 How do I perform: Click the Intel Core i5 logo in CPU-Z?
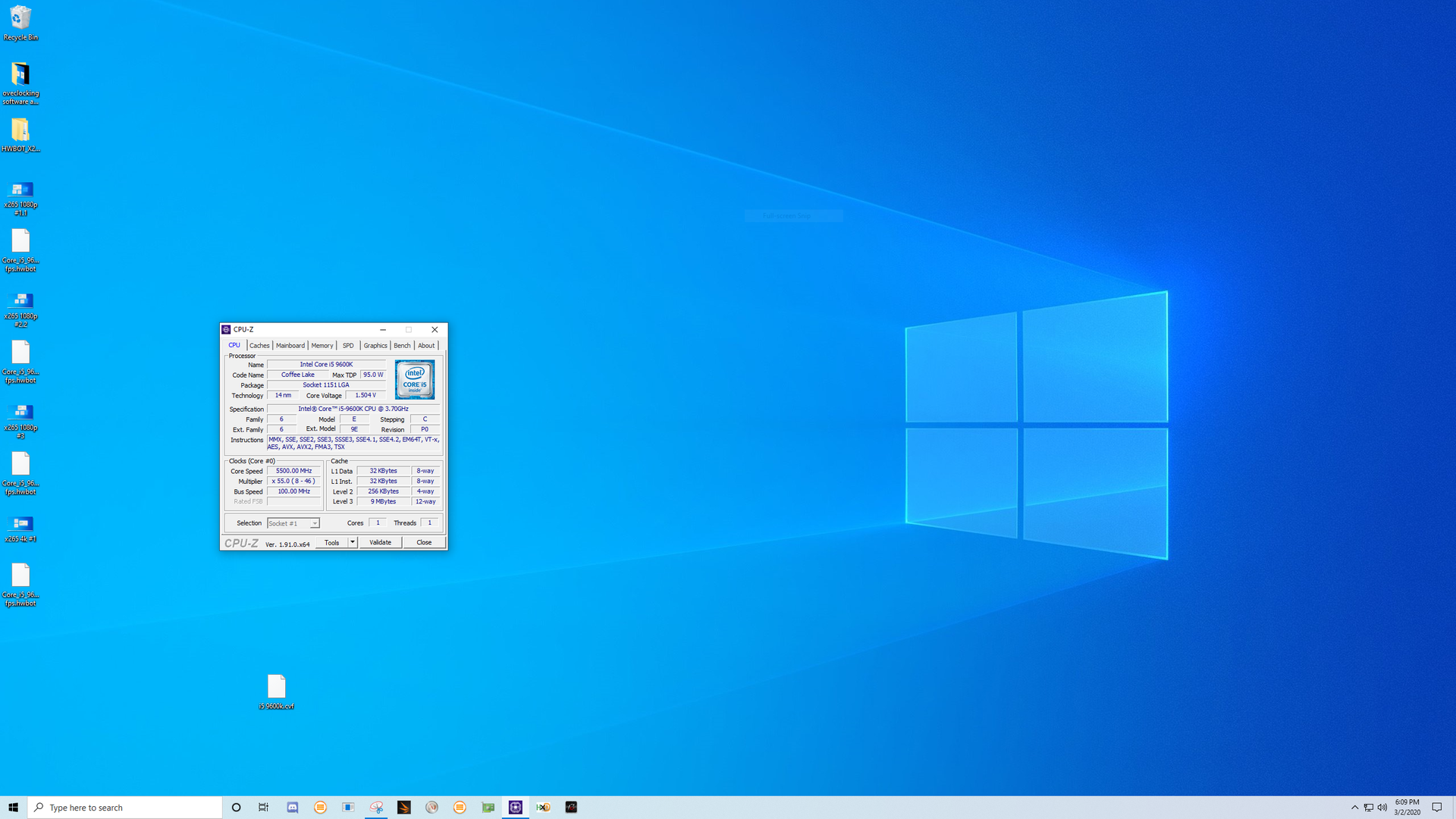pos(415,379)
